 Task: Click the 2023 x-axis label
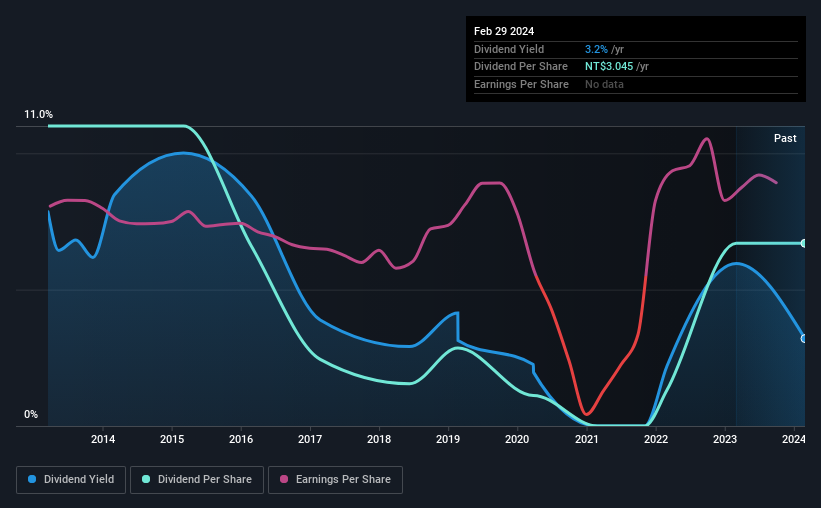click(725, 439)
